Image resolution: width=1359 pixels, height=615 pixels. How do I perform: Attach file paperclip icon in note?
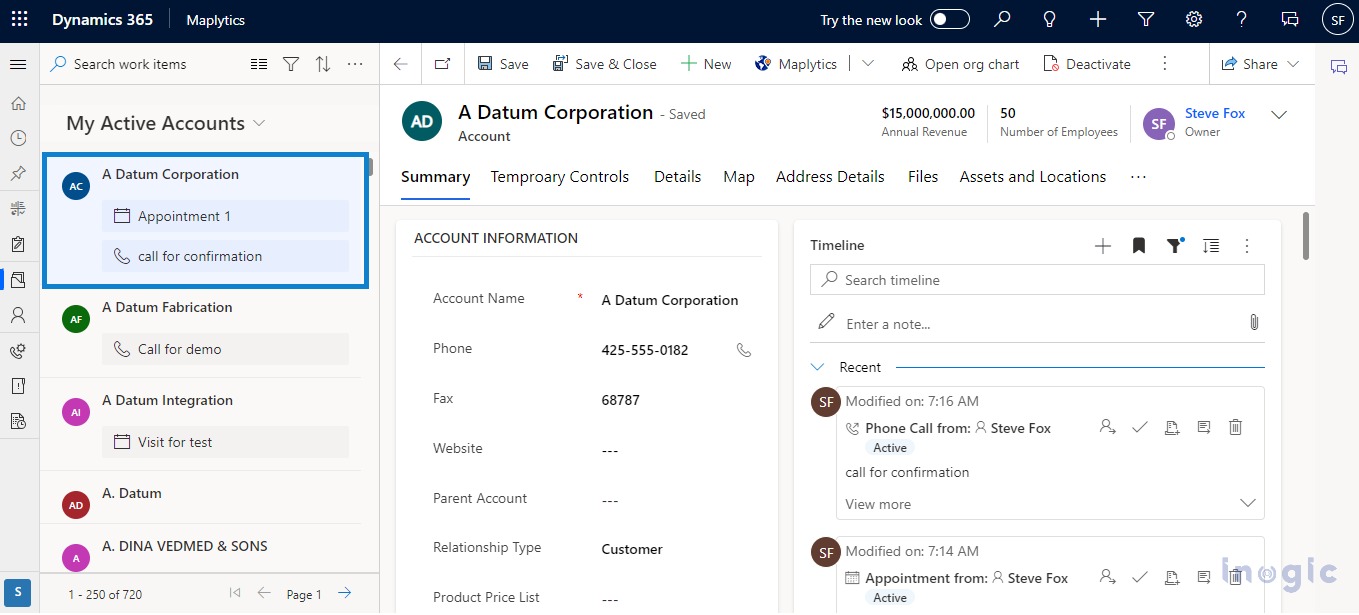1253,322
